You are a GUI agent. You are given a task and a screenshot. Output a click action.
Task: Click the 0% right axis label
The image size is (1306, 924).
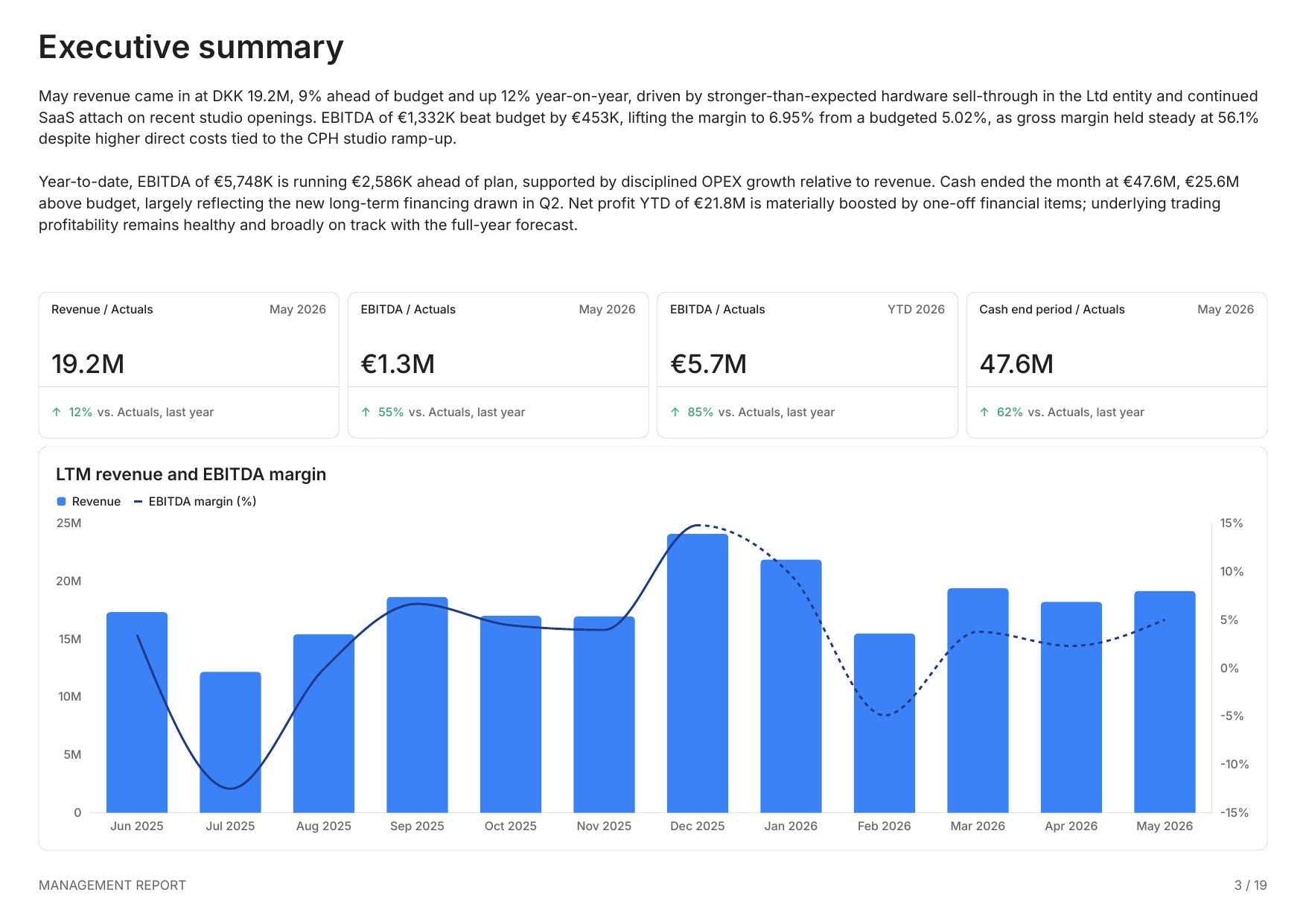coord(1229,669)
